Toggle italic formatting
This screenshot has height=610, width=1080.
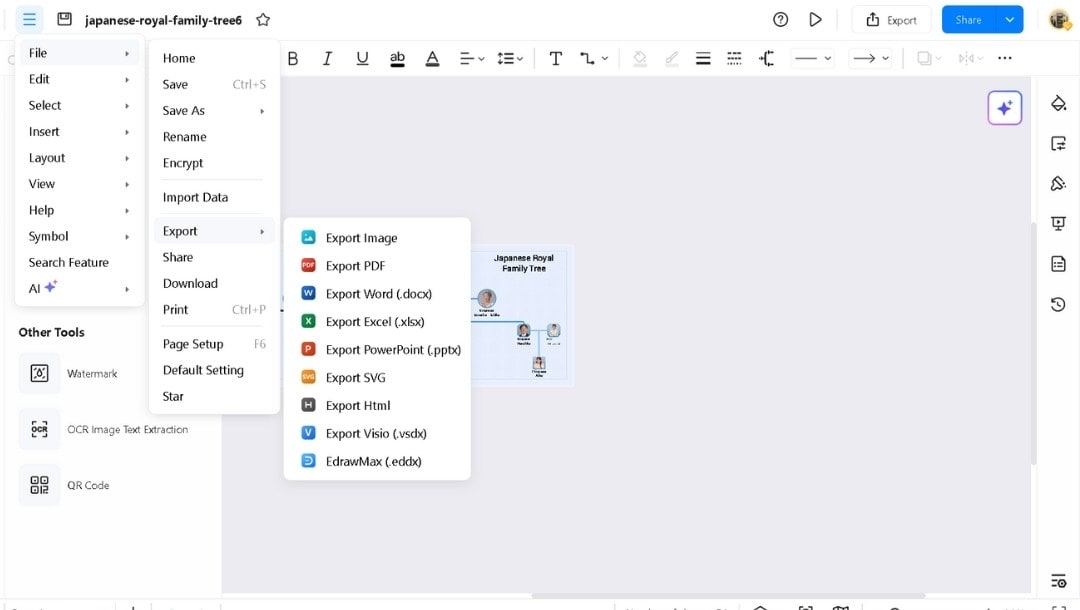coord(327,58)
